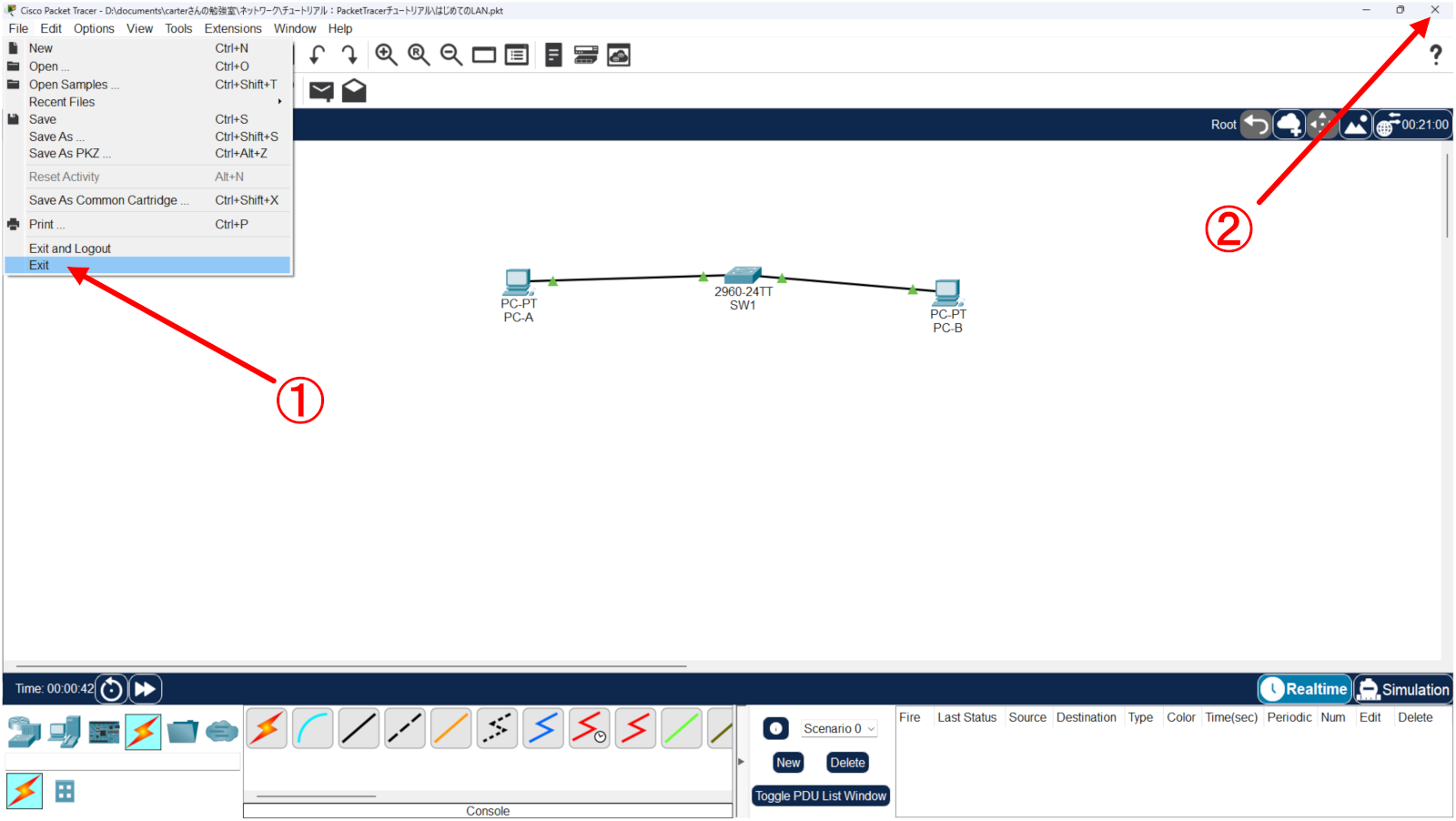Choose Exit from the File menu
Image resolution: width=1456 pixels, height=821 pixels.
(39, 265)
